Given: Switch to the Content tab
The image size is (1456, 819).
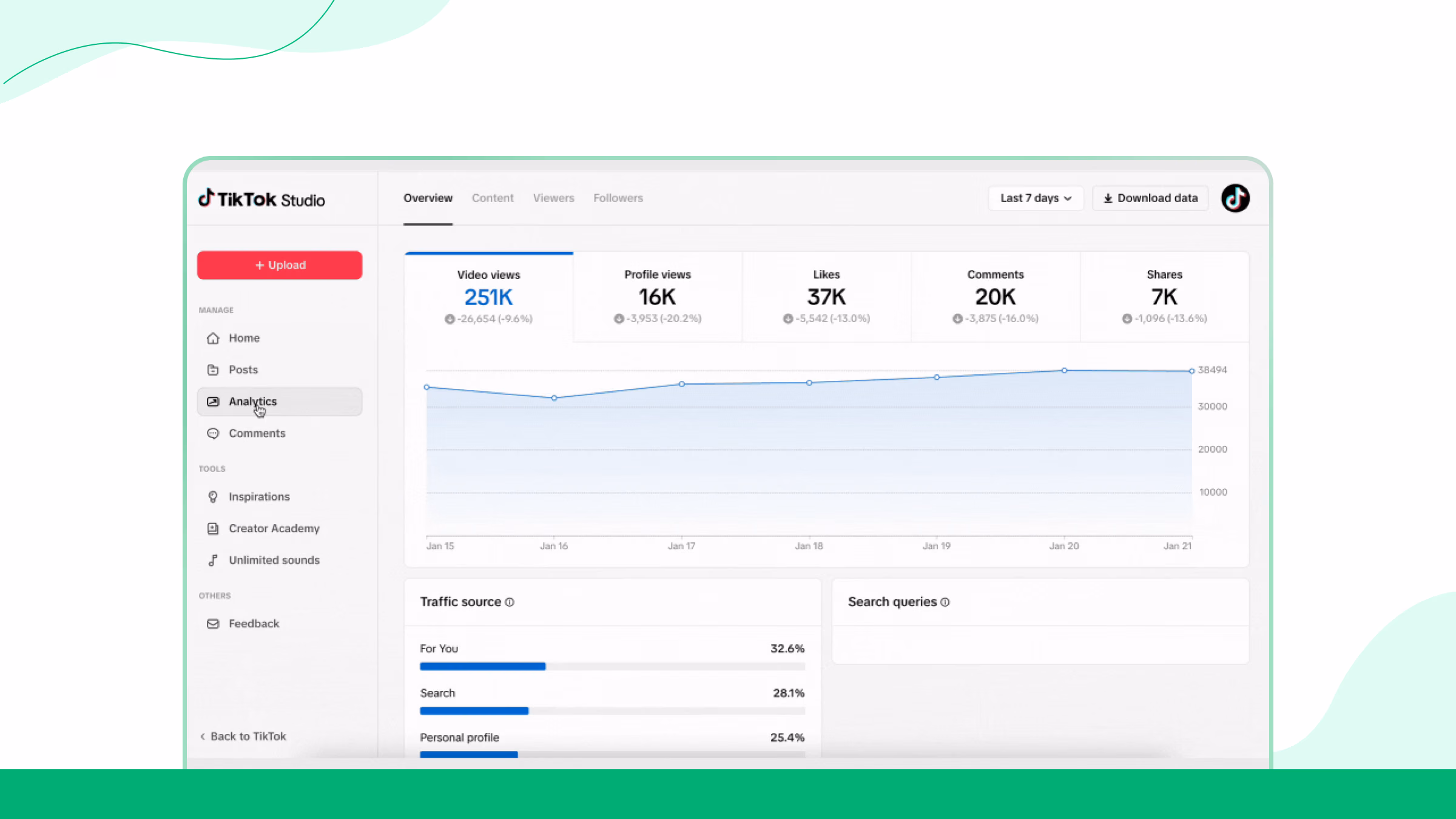Looking at the screenshot, I should (x=493, y=198).
